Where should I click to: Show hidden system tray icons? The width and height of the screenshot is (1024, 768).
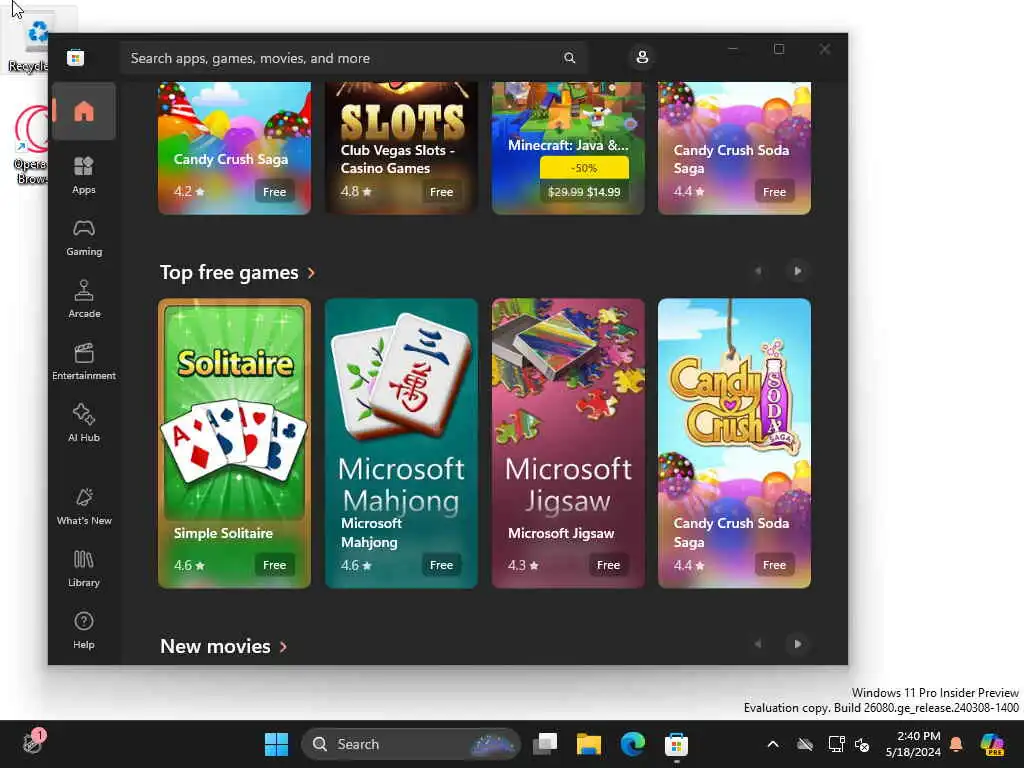click(x=773, y=744)
